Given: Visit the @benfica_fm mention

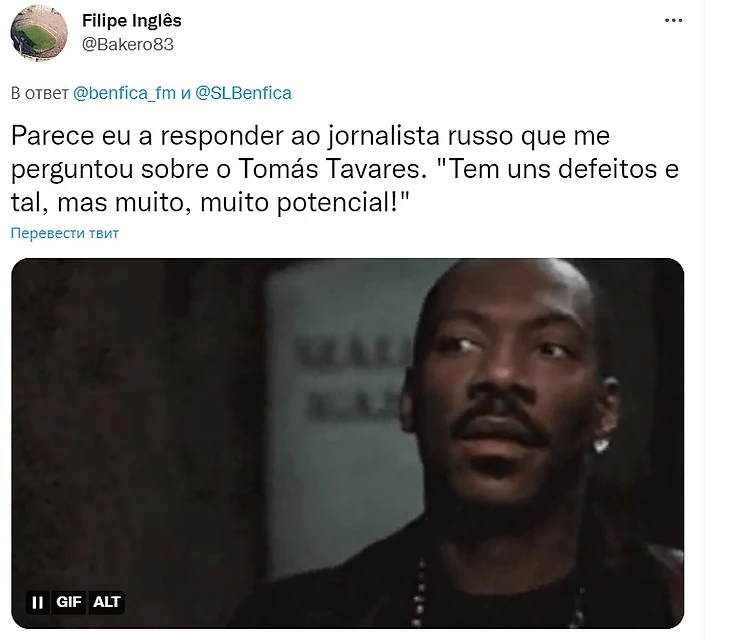Looking at the screenshot, I should pyautogui.click(x=124, y=93).
